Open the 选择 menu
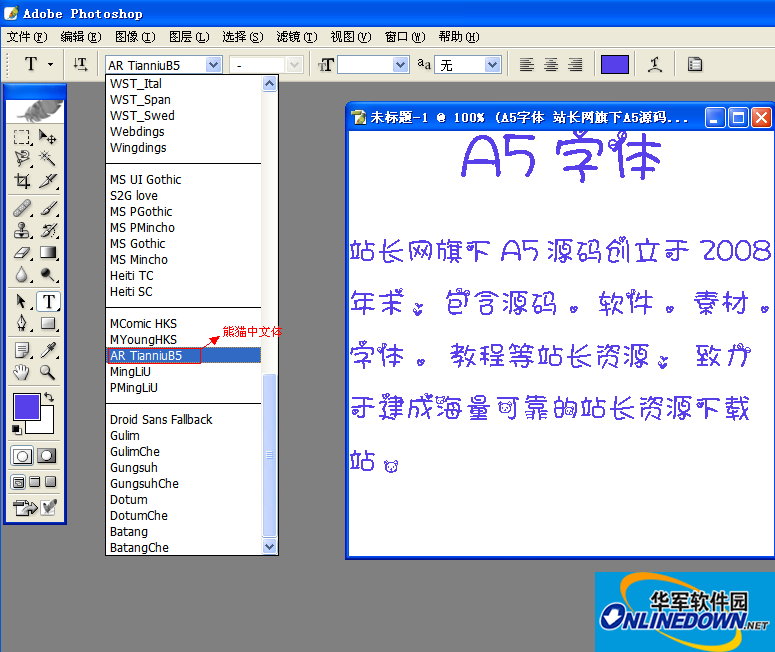Image resolution: width=775 pixels, height=652 pixels. point(243,37)
